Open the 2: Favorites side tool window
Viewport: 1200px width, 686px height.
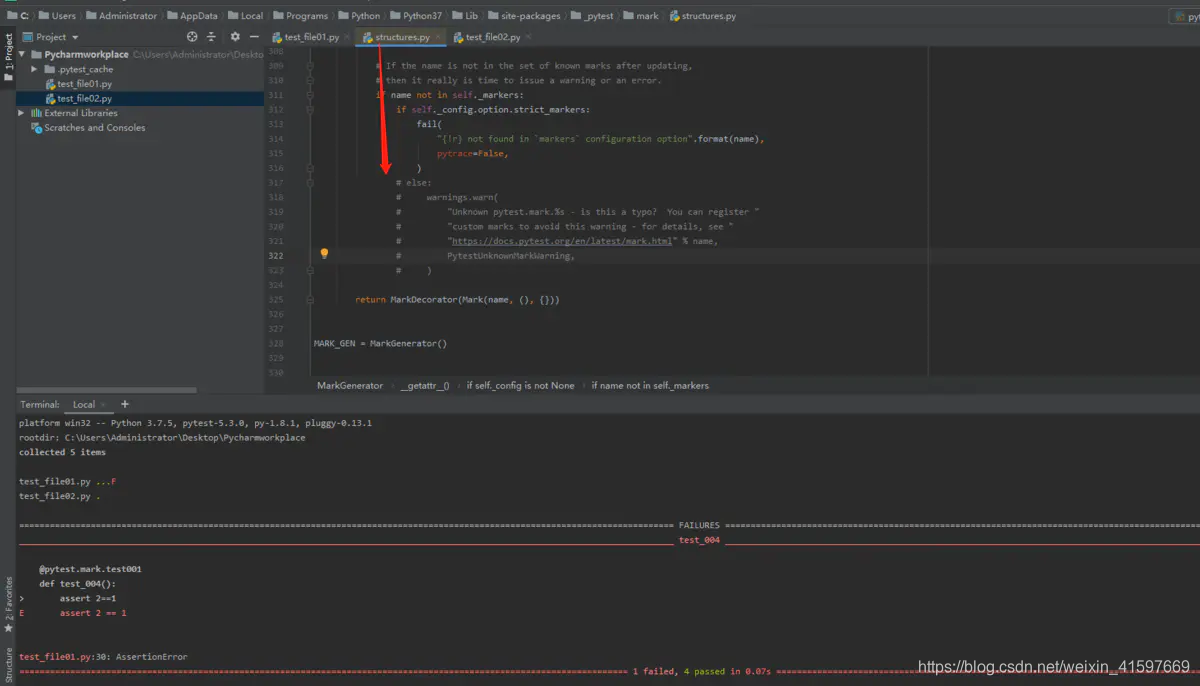tap(8, 605)
